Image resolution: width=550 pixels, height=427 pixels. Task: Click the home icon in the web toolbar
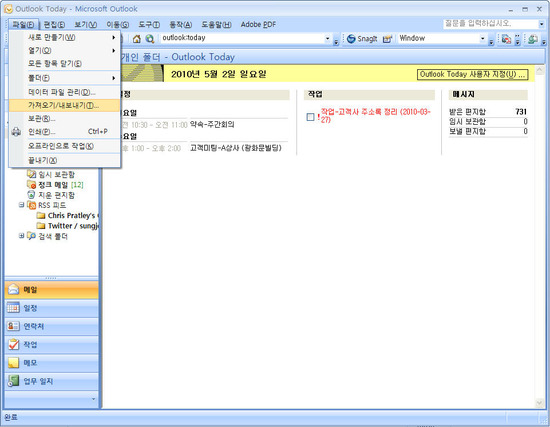pos(137,39)
